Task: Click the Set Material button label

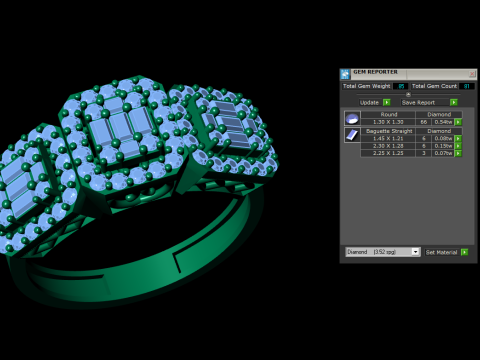Action: (x=441, y=252)
